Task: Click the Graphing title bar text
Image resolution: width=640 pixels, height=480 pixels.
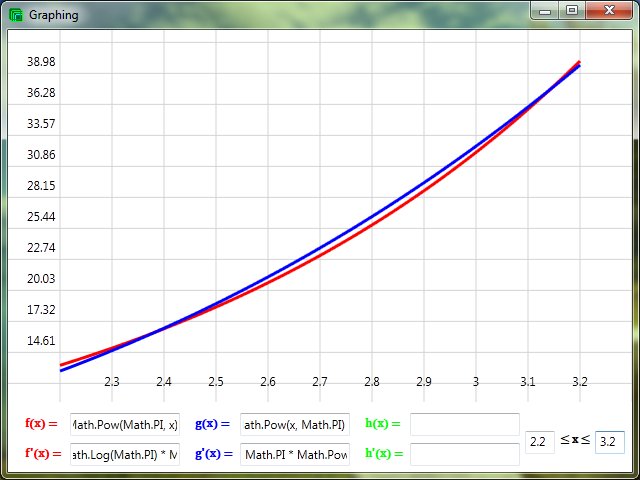Action: [54, 15]
